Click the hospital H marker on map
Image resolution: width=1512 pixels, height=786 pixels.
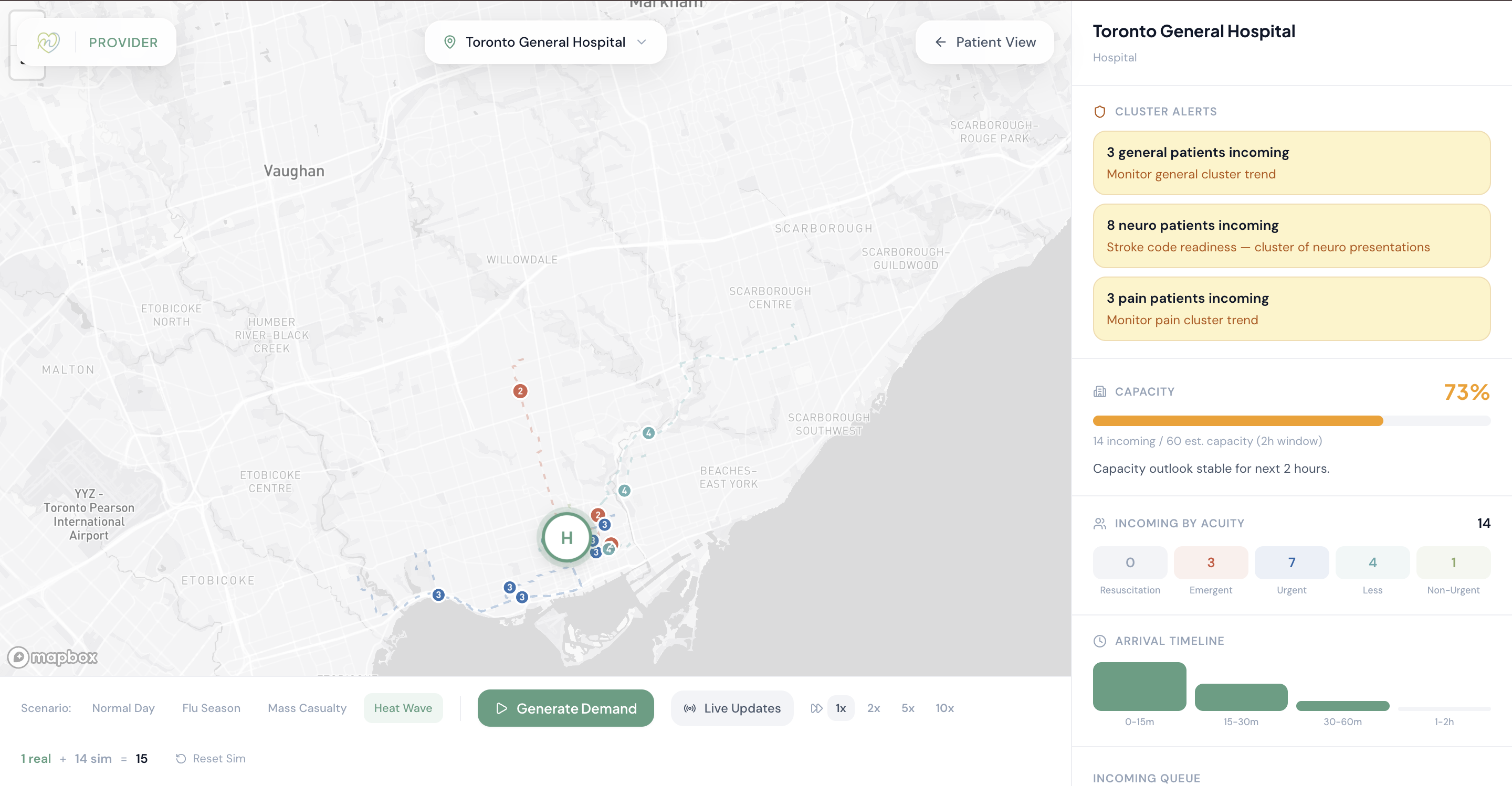point(566,537)
